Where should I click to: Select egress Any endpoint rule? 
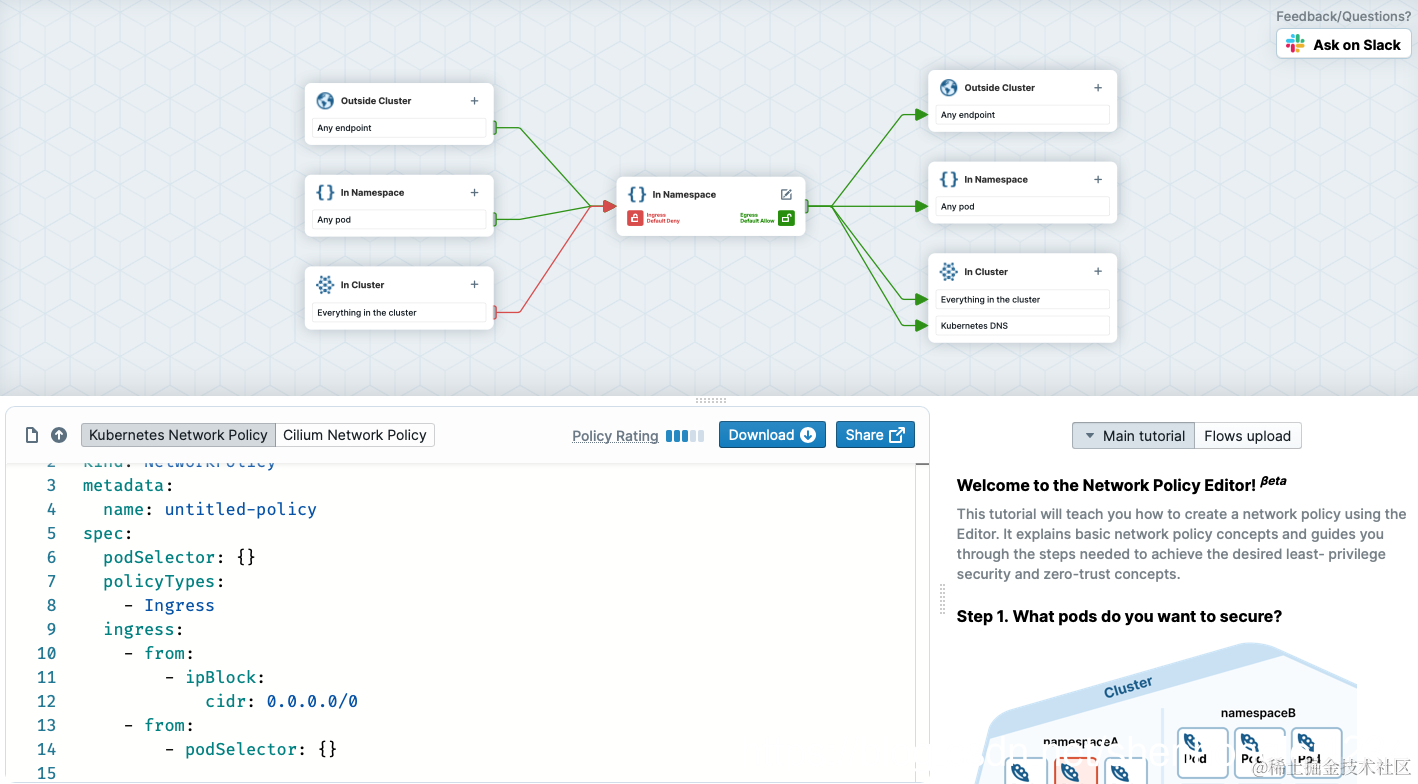tap(1023, 115)
